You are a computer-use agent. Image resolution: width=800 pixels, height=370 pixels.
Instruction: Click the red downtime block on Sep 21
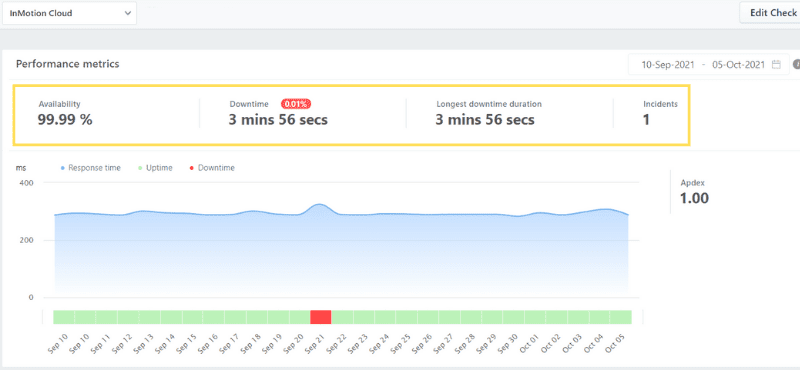pos(321,317)
